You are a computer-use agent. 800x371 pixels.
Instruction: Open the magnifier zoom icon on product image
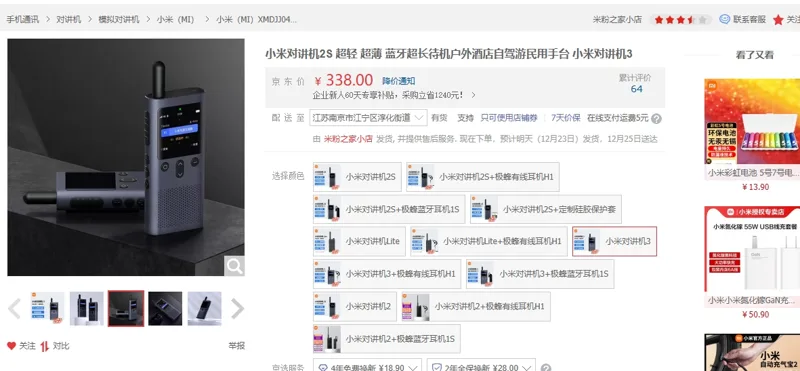click(234, 266)
